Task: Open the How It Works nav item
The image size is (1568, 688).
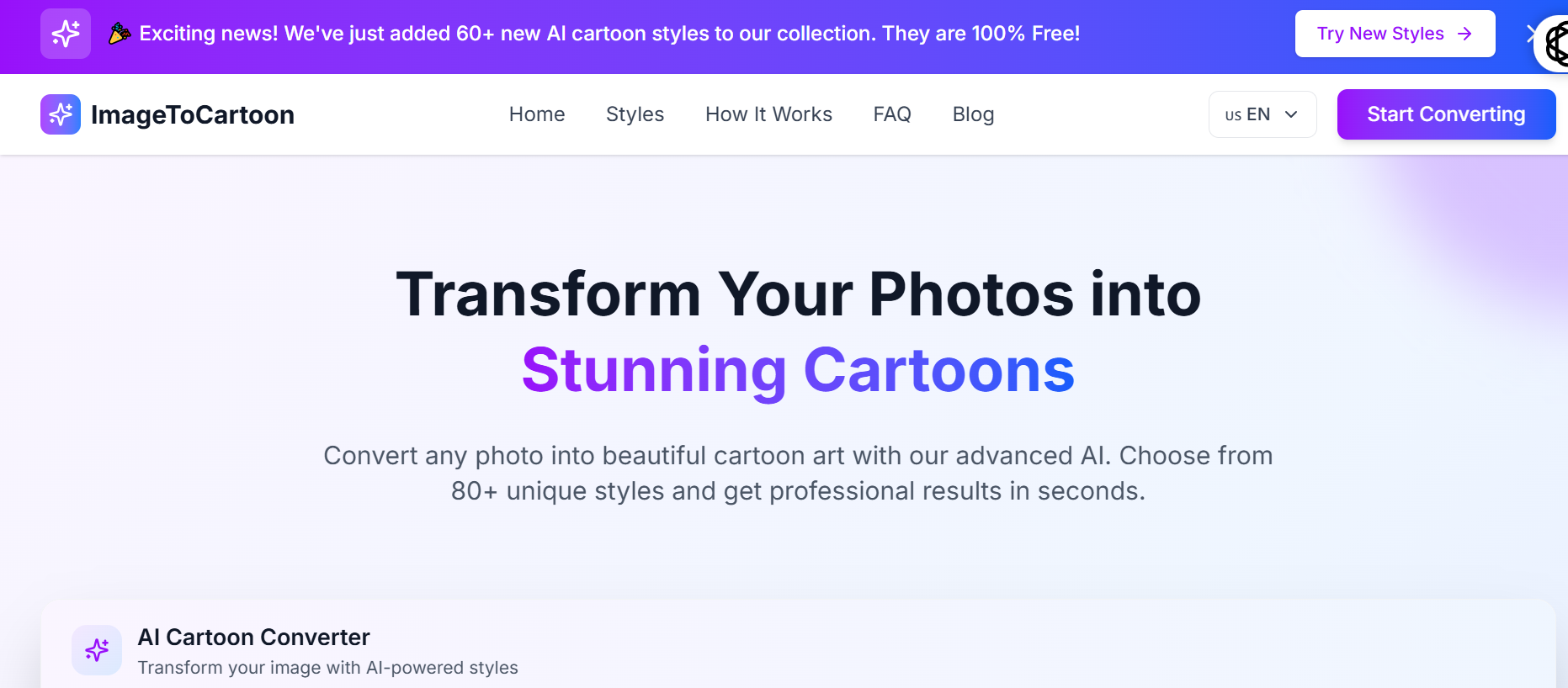Action: pyautogui.click(x=768, y=114)
